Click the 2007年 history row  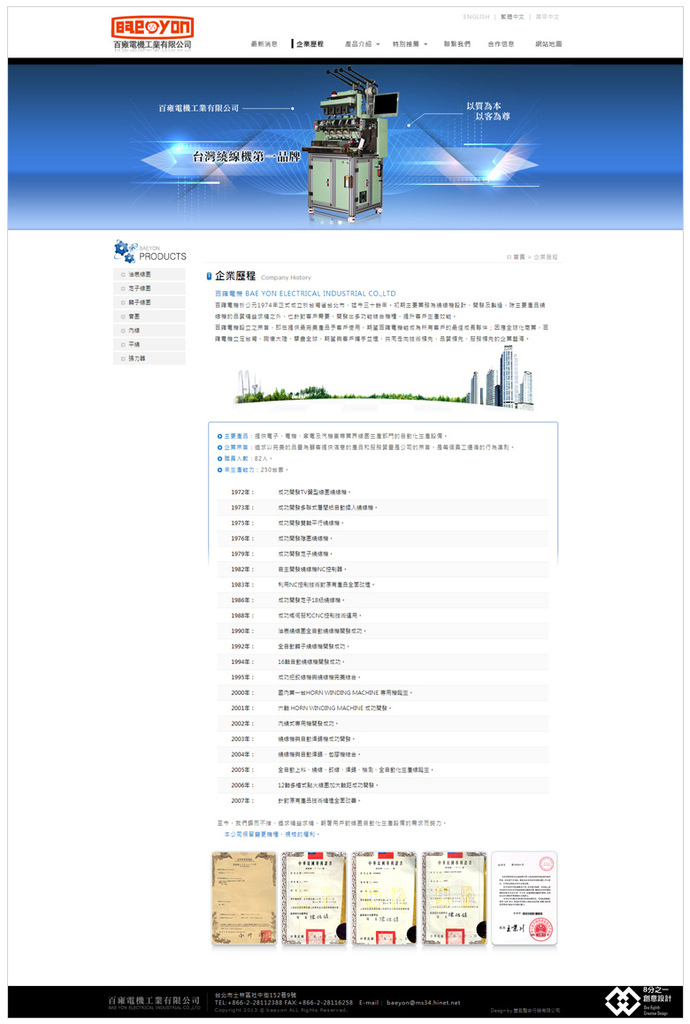383,801
